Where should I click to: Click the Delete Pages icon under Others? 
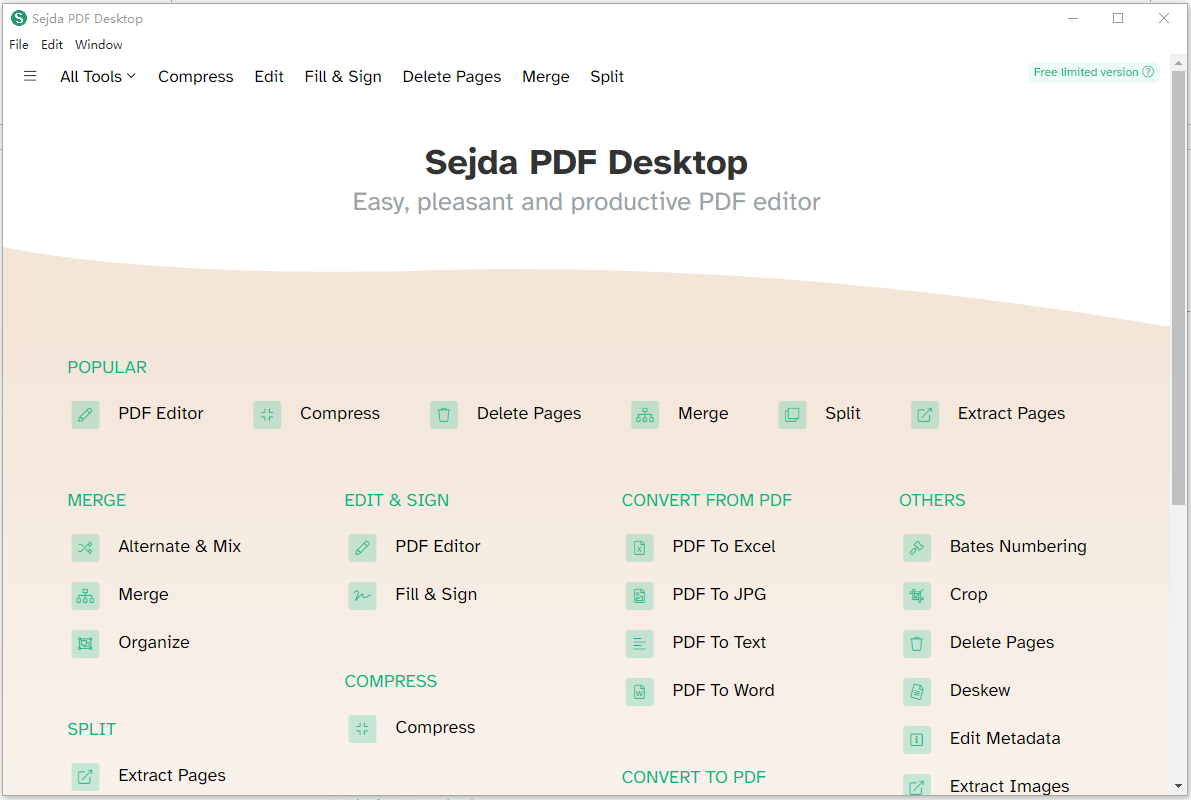[917, 643]
